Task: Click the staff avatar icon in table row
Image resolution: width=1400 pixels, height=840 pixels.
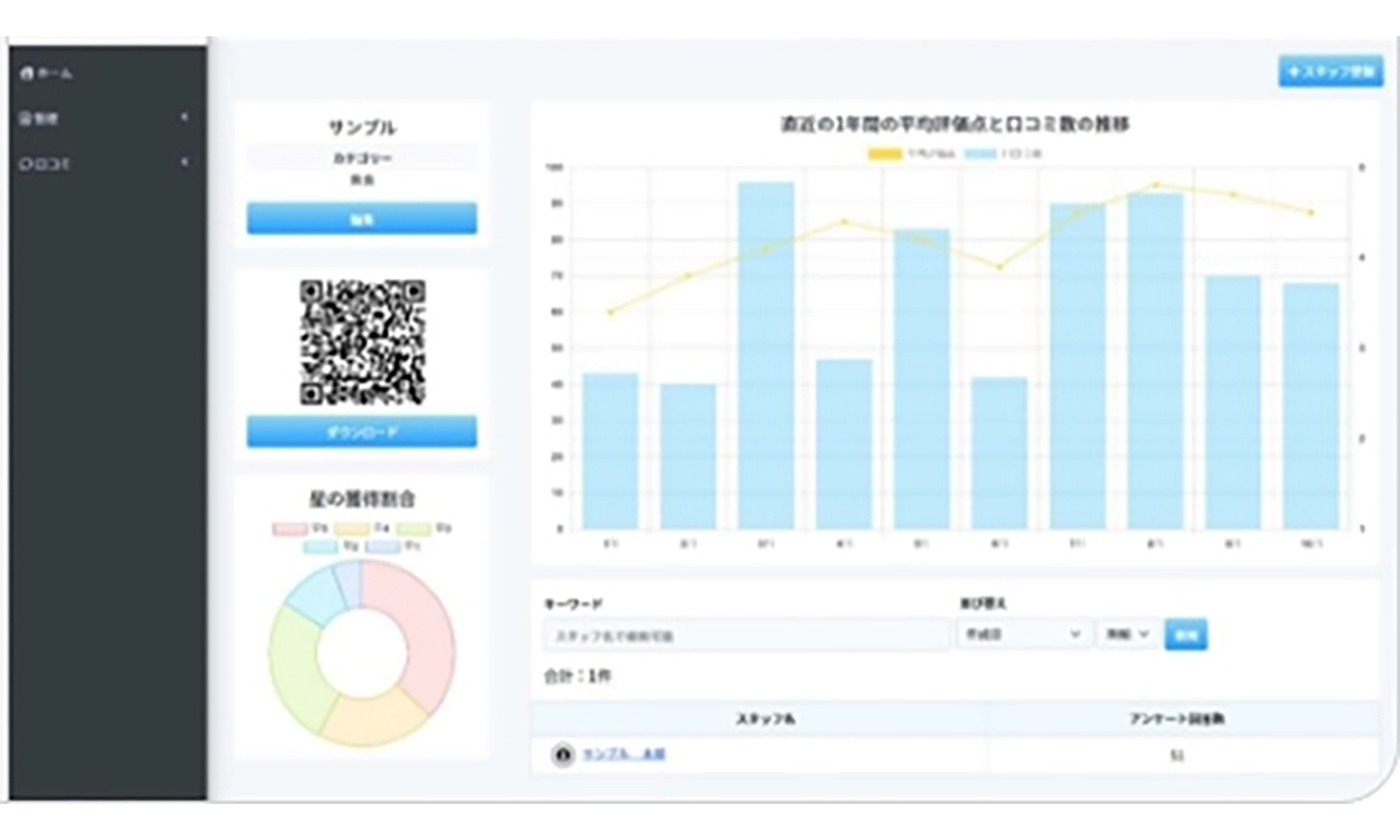Action: click(562, 754)
